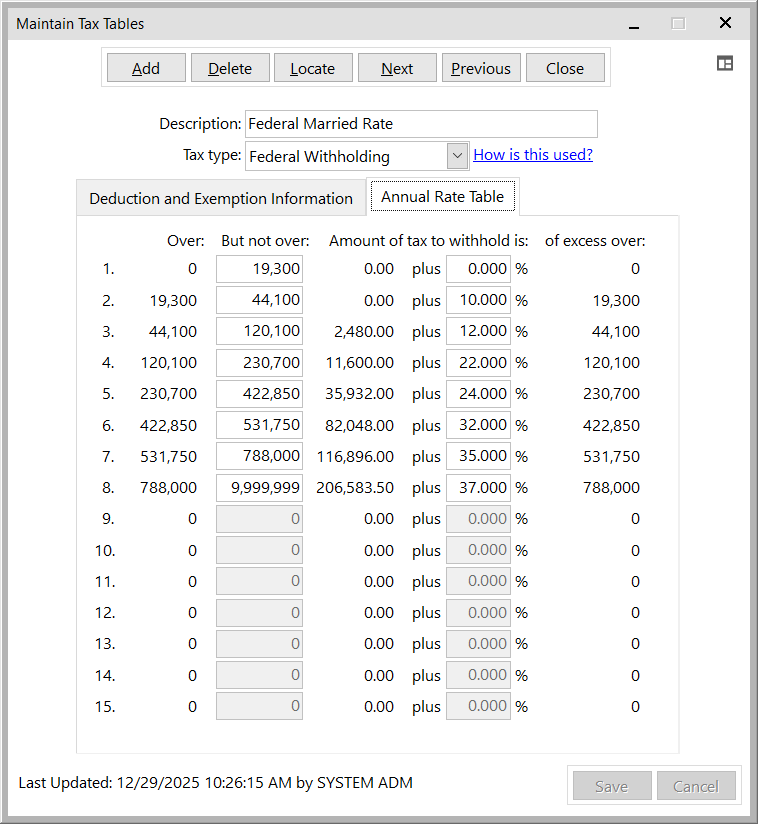
Task: Go to the Previous tax table record
Action: [480, 68]
